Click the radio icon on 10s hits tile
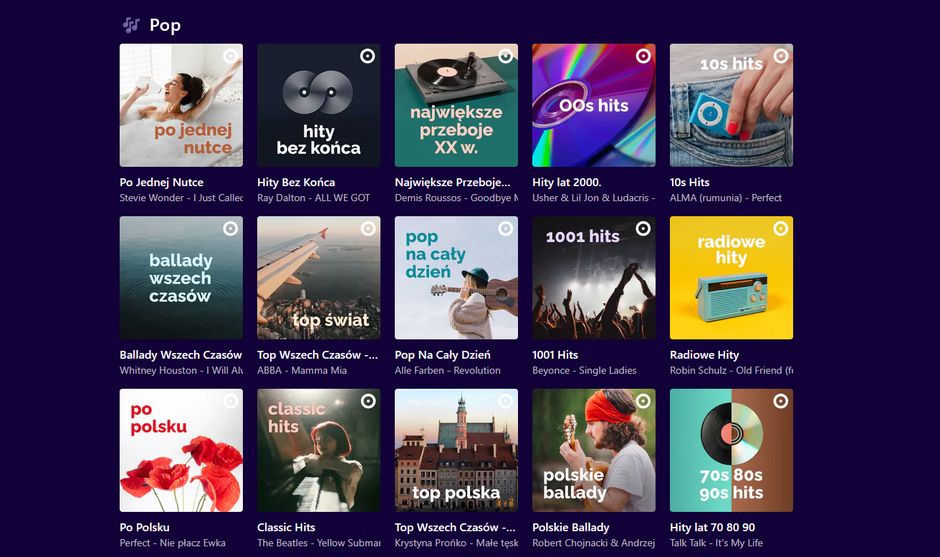This screenshot has width=940, height=557. point(780,56)
